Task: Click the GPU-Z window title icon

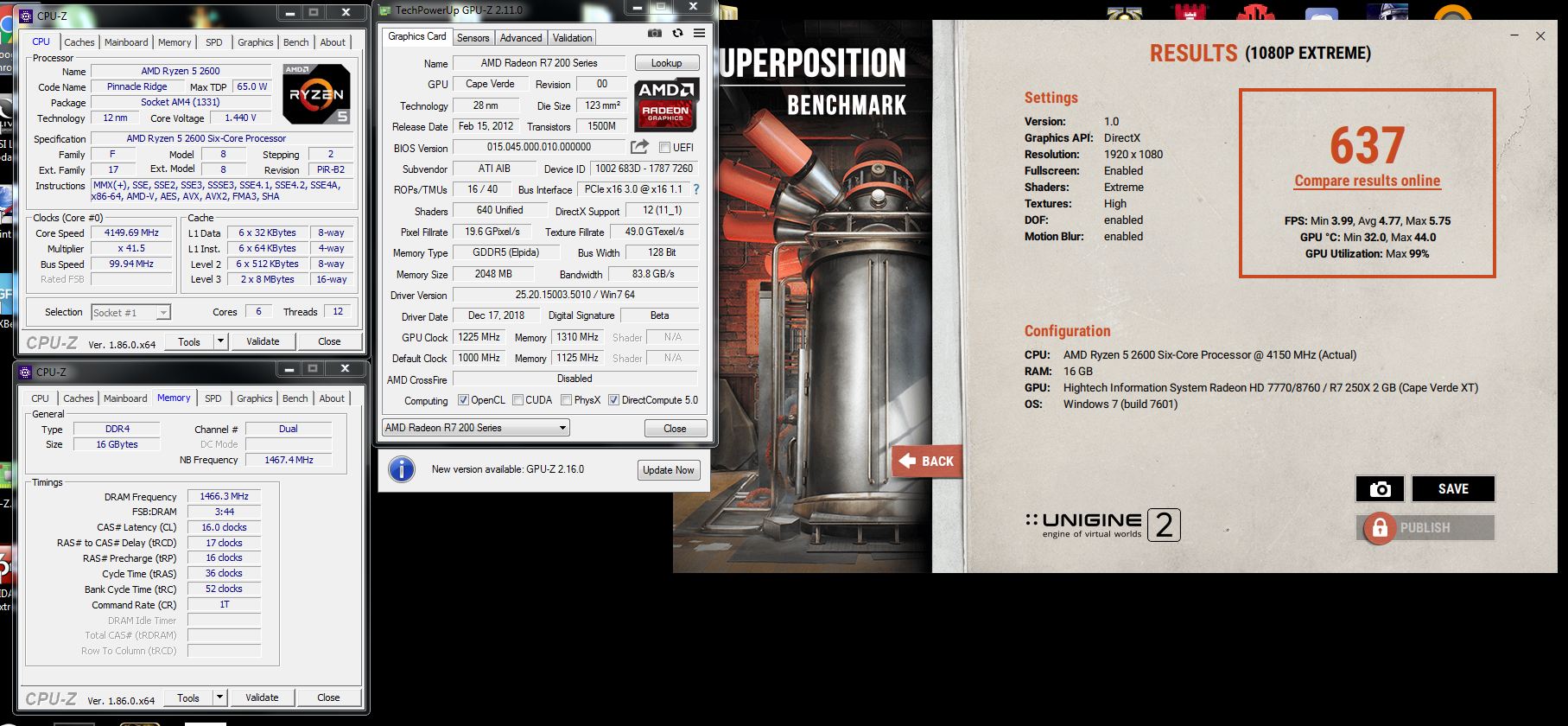Action: pyautogui.click(x=386, y=10)
